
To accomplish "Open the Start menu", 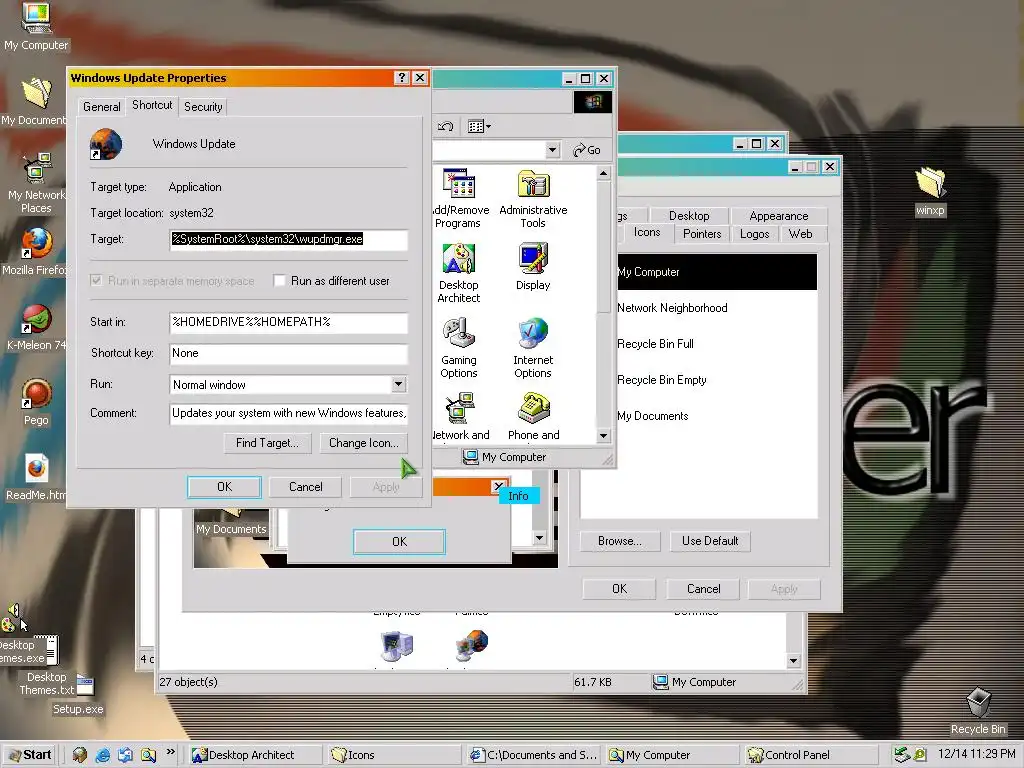I will [x=29, y=755].
